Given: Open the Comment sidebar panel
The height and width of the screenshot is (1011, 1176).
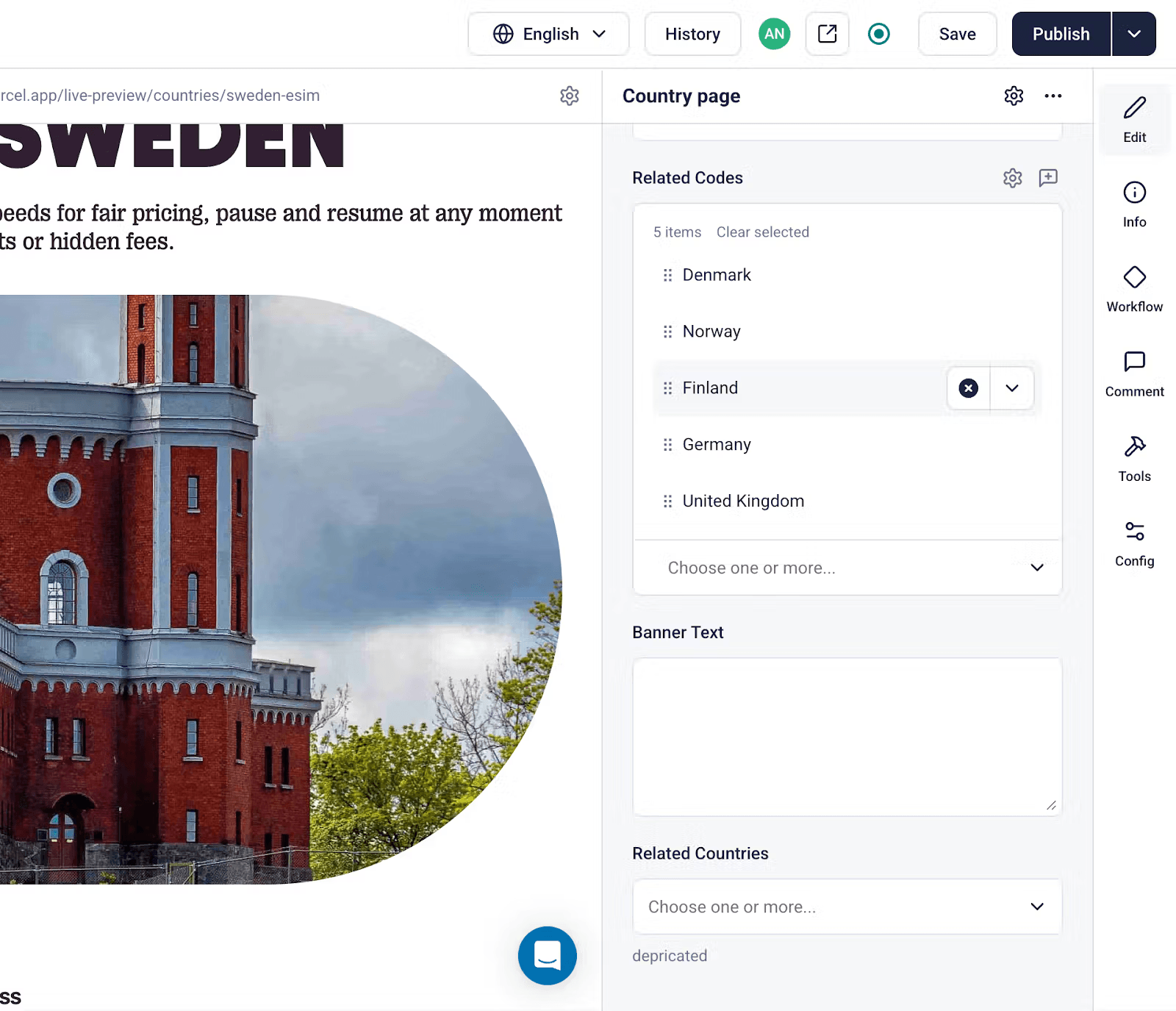Looking at the screenshot, I should pos(1134,374).
